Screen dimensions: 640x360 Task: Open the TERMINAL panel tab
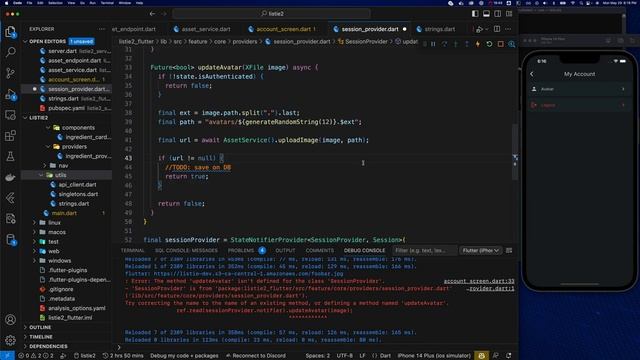coord(133,250)
